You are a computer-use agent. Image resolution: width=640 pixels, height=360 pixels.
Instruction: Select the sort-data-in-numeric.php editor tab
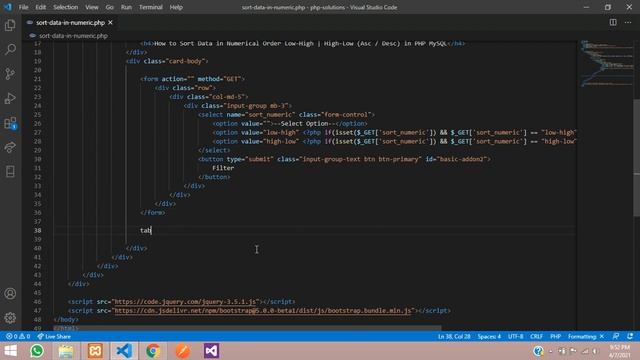[70, 22]
